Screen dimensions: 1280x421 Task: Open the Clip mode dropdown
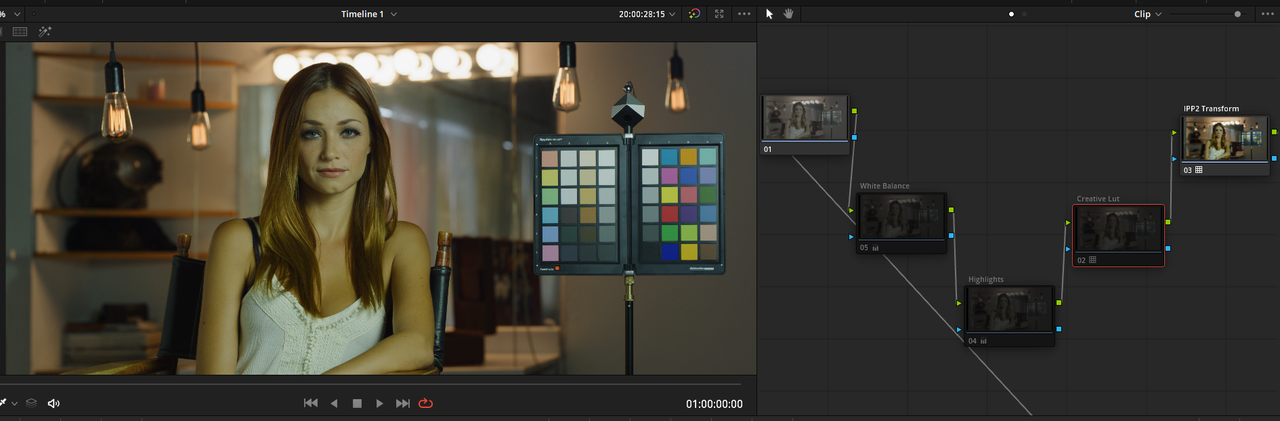[1148, 14]
